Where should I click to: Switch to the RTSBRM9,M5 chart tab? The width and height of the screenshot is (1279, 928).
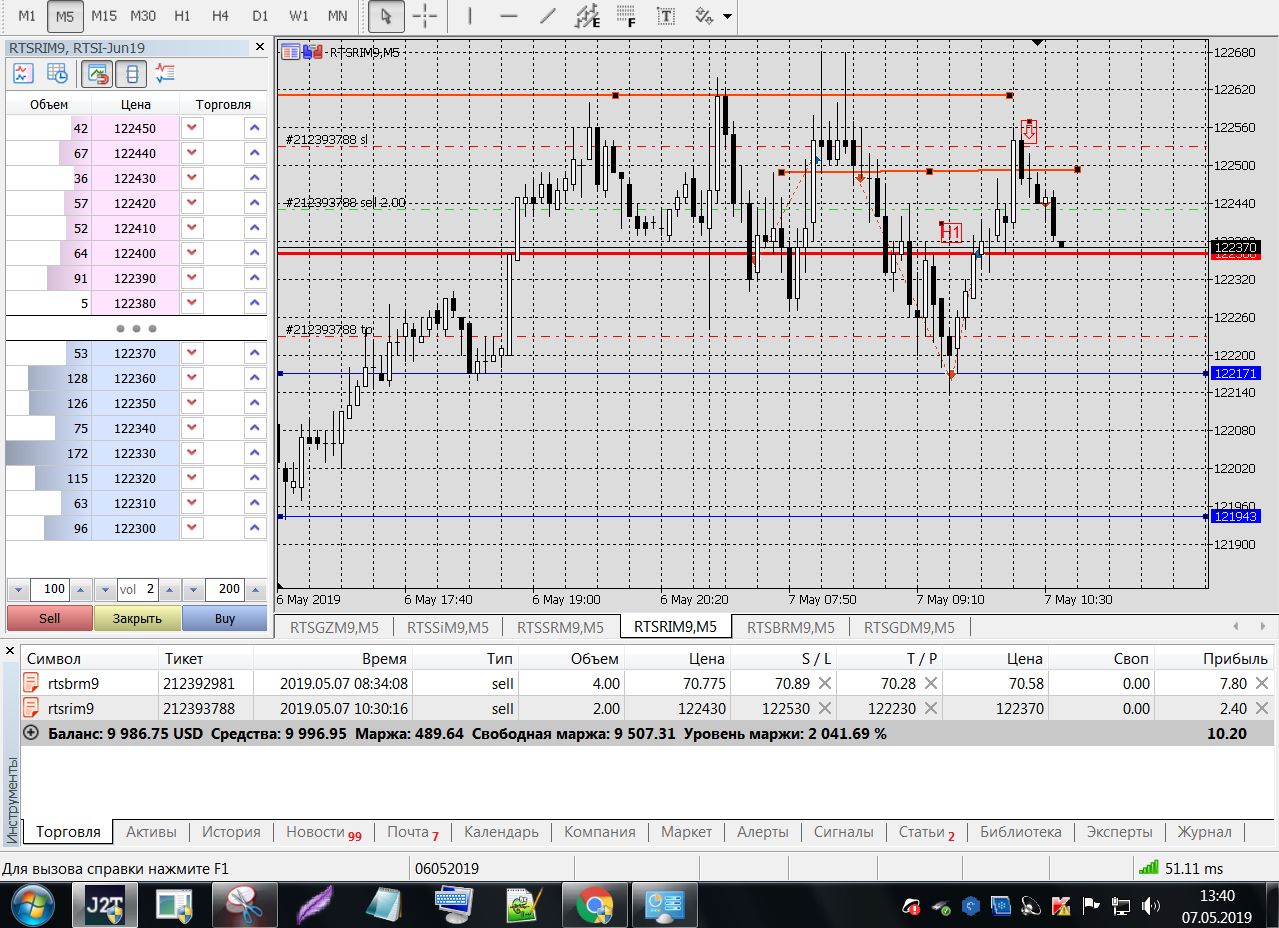tap(790, 627)
